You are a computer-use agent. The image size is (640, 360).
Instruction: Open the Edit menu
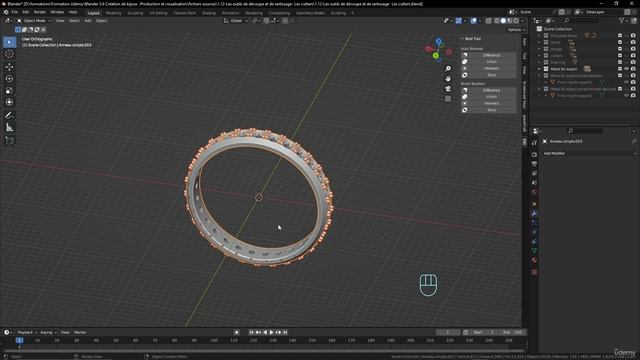click(x=26, y=12)
